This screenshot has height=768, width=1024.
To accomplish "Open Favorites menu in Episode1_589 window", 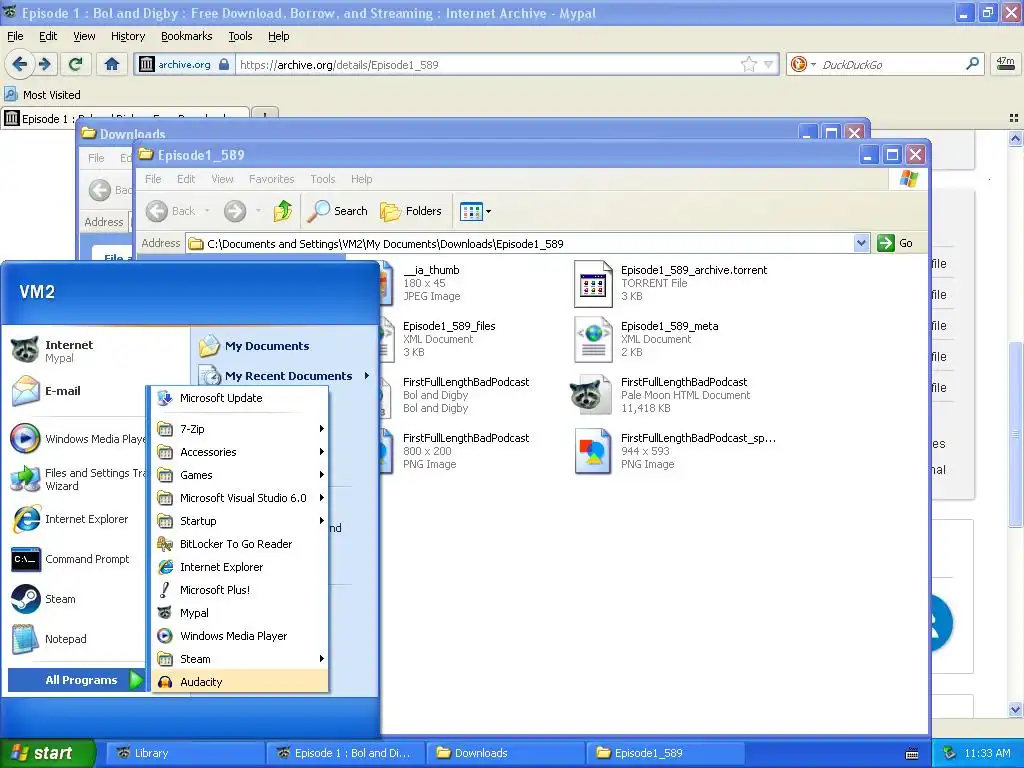I will (271, 179).
